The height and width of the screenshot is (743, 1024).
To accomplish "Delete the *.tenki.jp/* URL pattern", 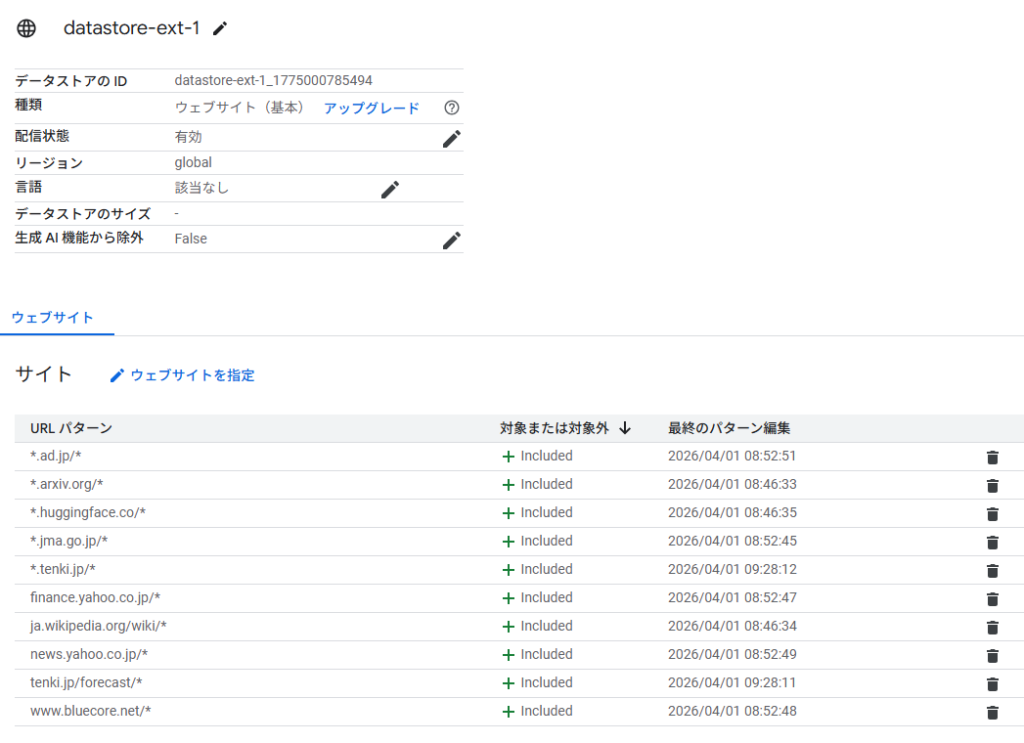I will (992, 570).
